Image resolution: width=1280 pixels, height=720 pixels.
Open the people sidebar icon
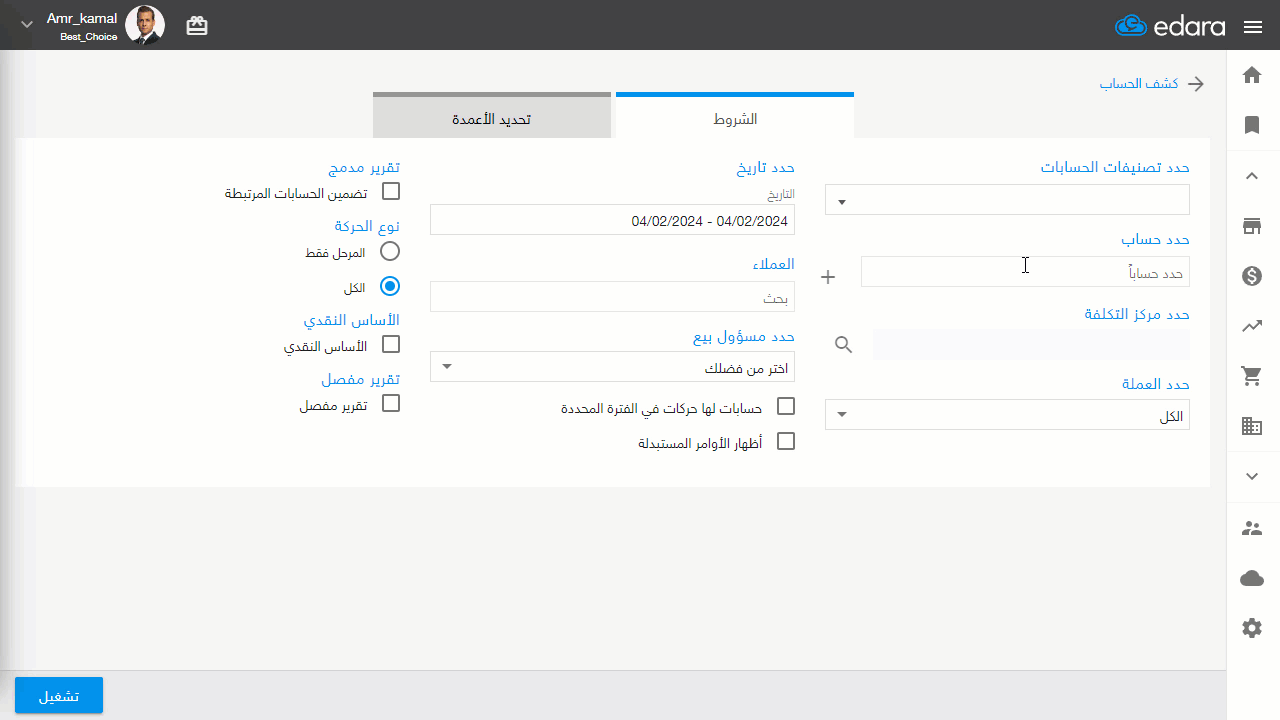coord(1252,528)
